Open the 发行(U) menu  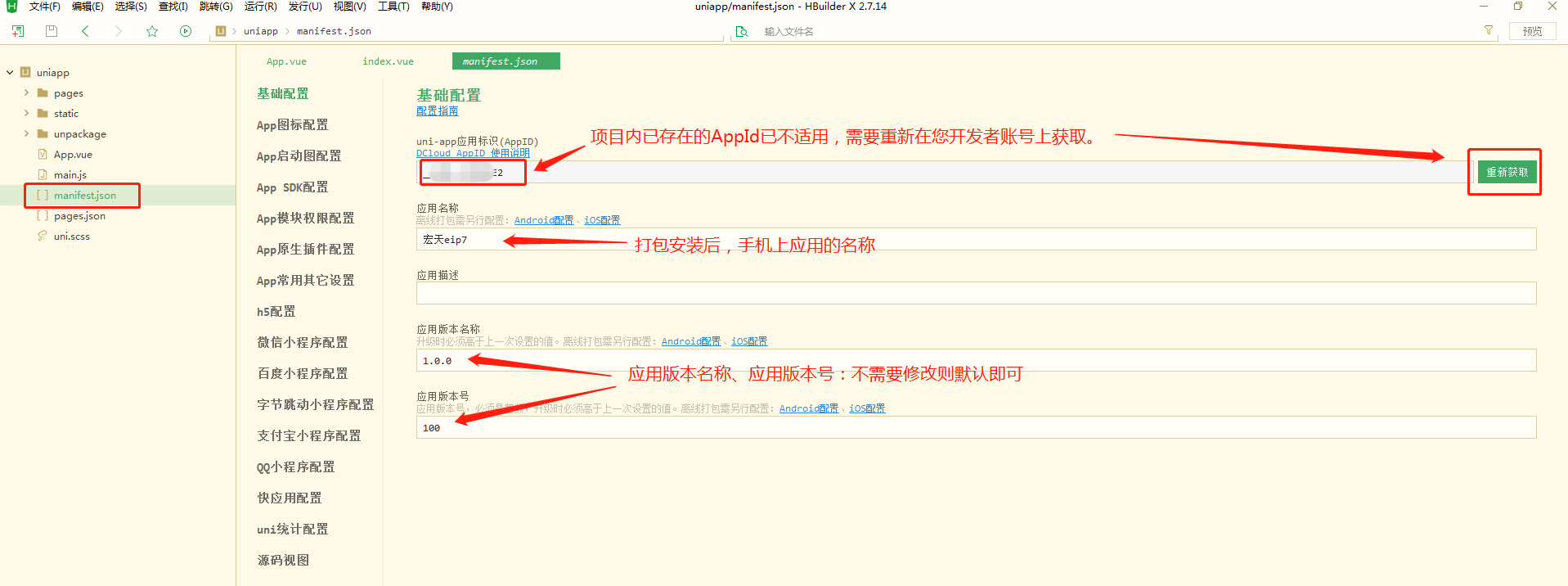point(305,7)
